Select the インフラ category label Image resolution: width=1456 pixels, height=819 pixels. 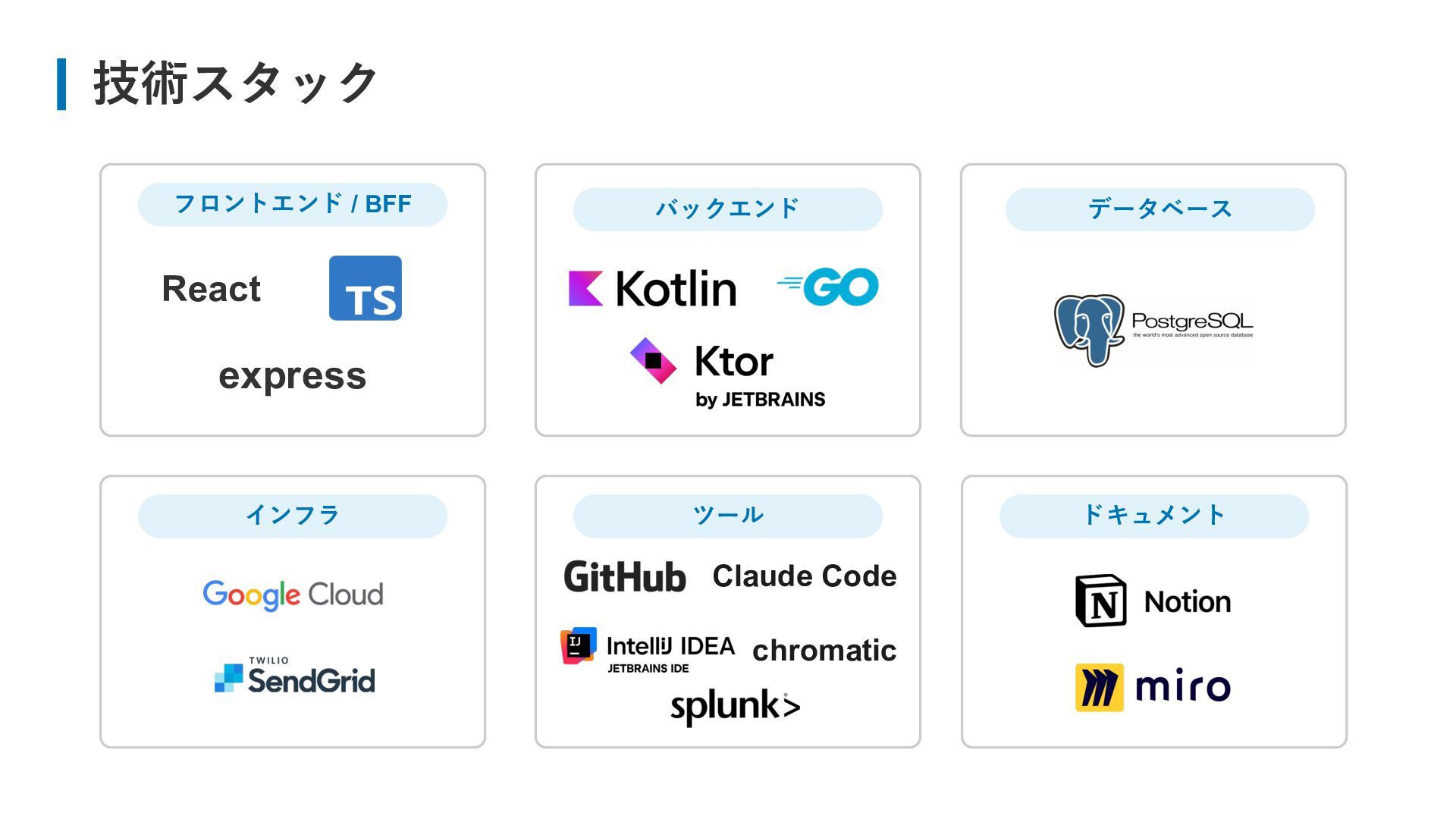(x=293, y=516)
